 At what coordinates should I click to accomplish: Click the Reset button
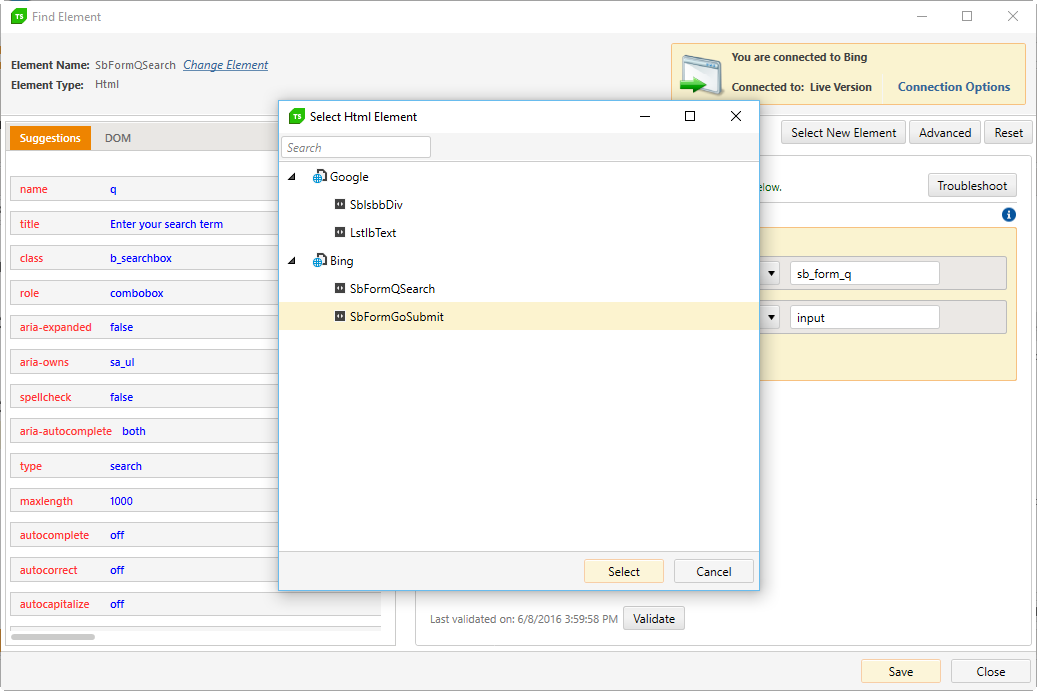coord(1009,132)
